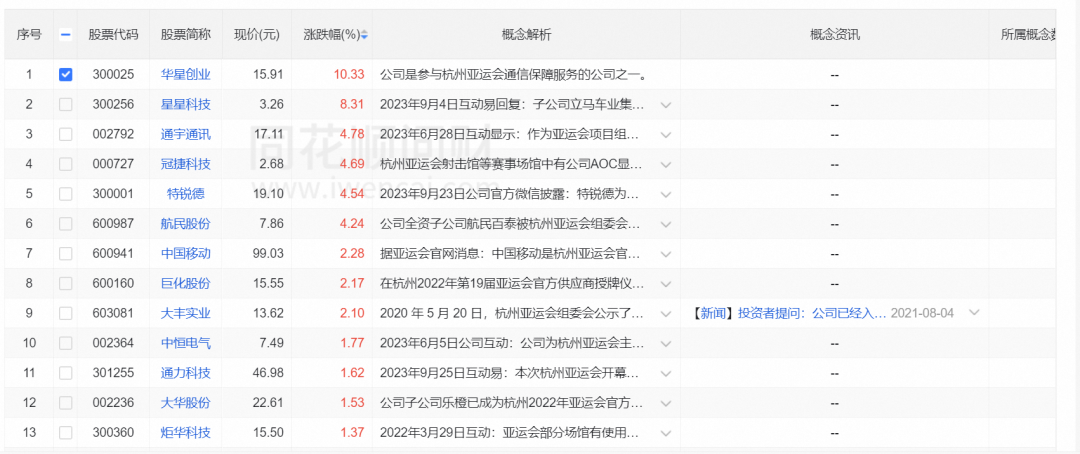Image resolution: width=1080 pixels, height=454 pixels.
Task: Expand the 大丰实业 concept news dropdown
Action: coord(974,313)
